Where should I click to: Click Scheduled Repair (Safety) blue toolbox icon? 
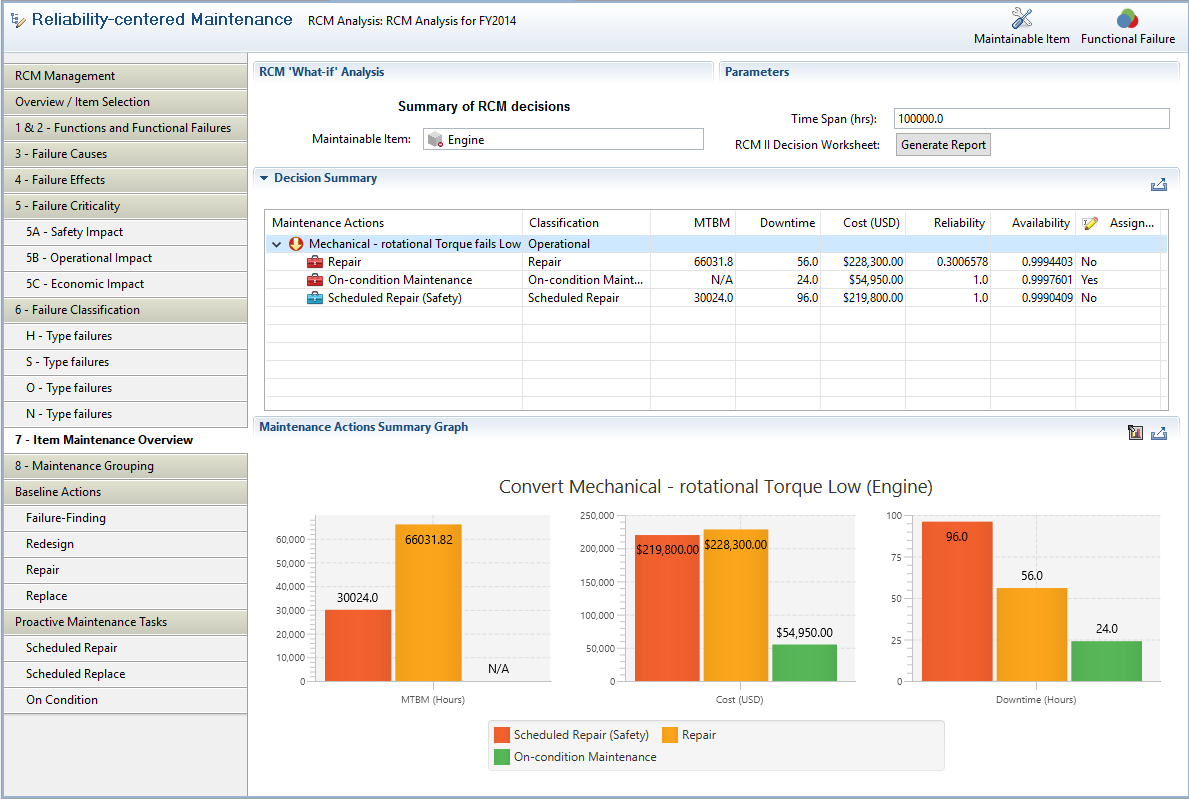click(315, 298)
